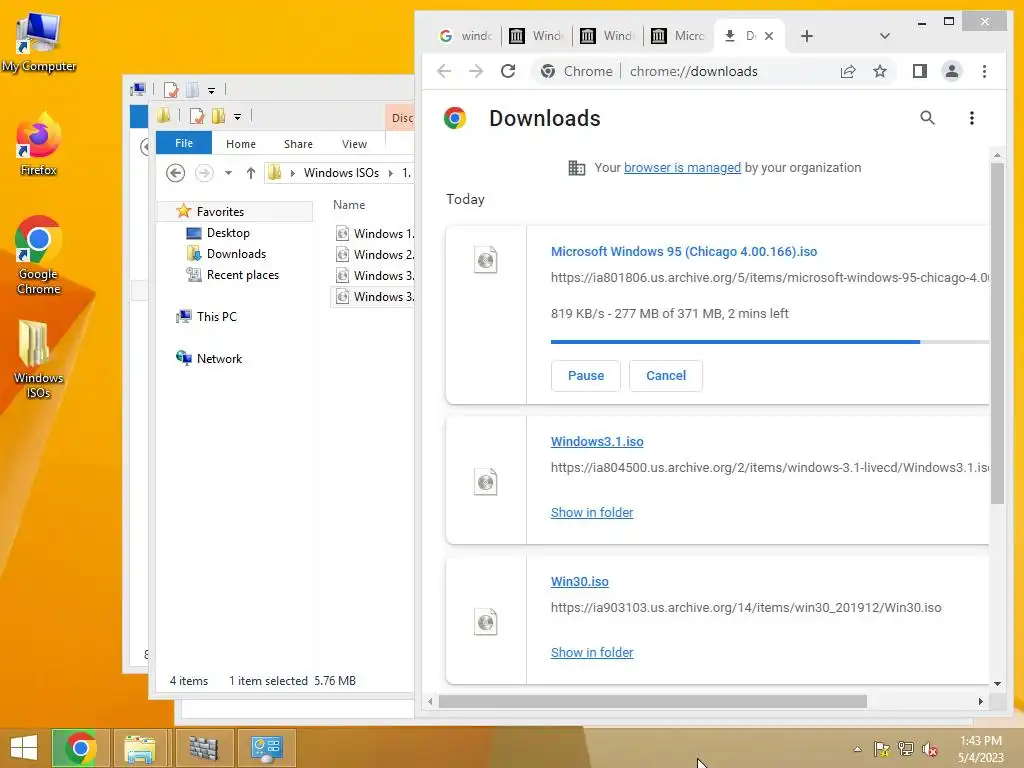Select Favorites in the navigation pane
Viewport: 1024px width, 768px height.
pyautogui.click(x=235, y=211)
